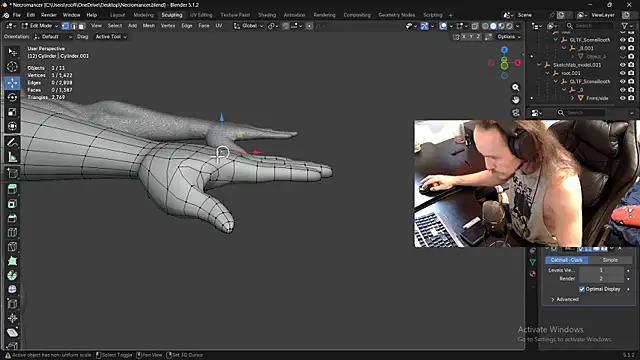Select the Poly Build tool
The height and width of the screenshot is (360, 640).
12,261
